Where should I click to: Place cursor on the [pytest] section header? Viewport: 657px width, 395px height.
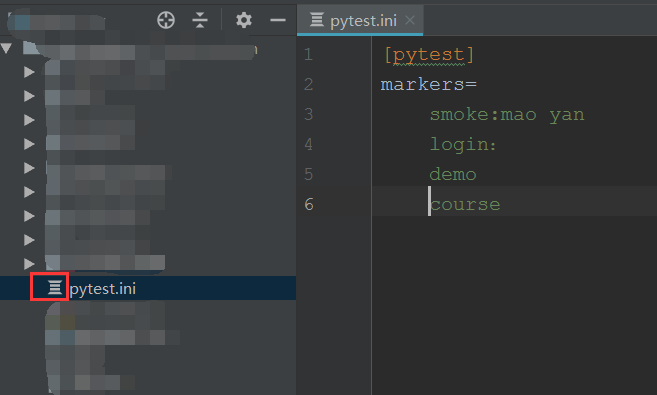coord(429,55)
